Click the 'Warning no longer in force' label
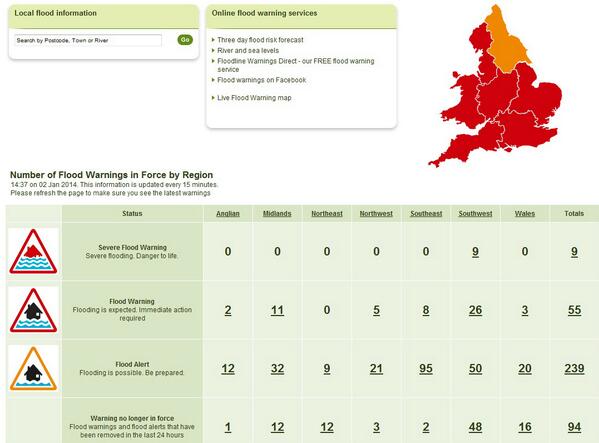Viewport: 599px width, 443px height. tap(132, 418)
